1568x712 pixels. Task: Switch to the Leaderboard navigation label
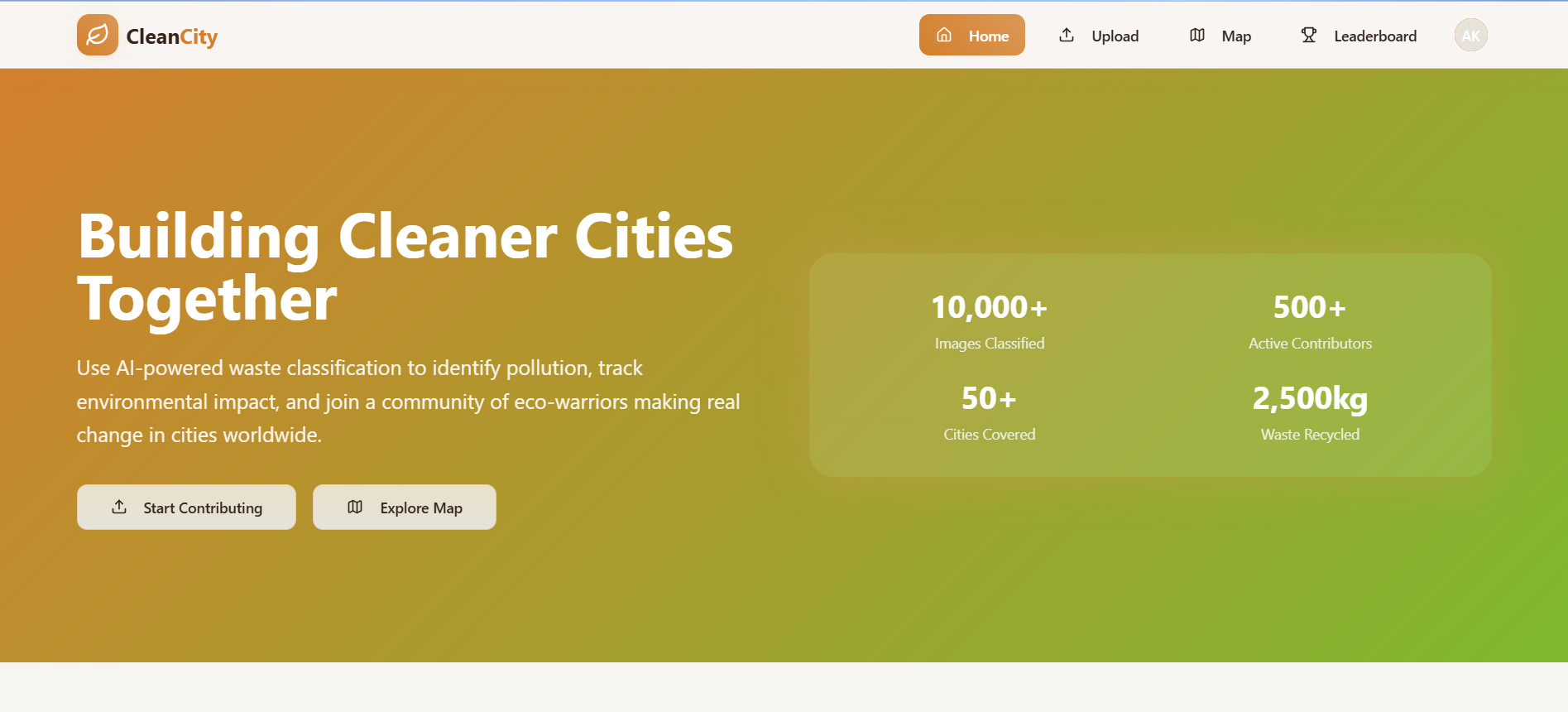(1374, 36)
